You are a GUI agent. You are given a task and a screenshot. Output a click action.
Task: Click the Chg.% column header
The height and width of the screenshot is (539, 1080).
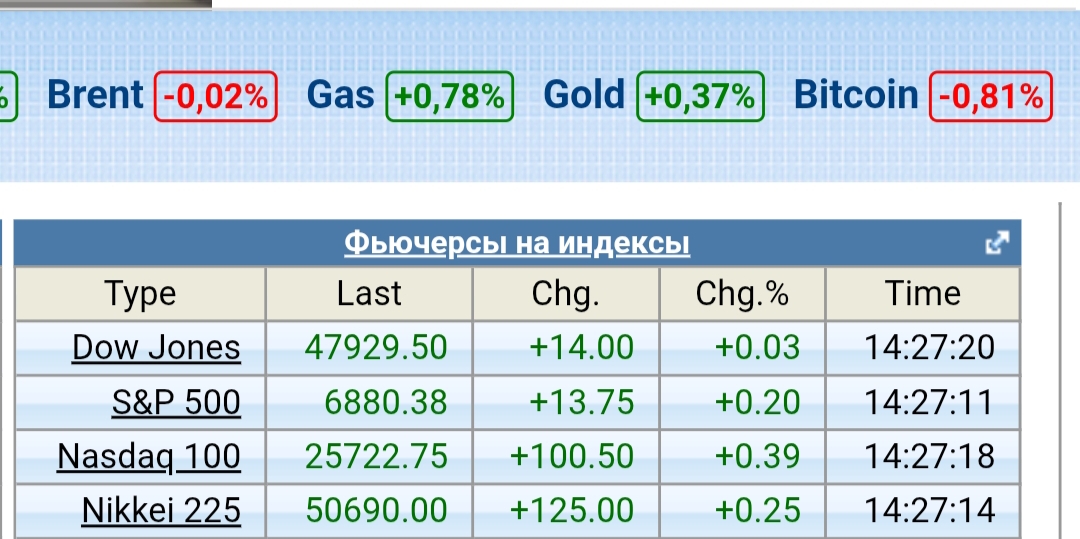click(x=742, y=294)
